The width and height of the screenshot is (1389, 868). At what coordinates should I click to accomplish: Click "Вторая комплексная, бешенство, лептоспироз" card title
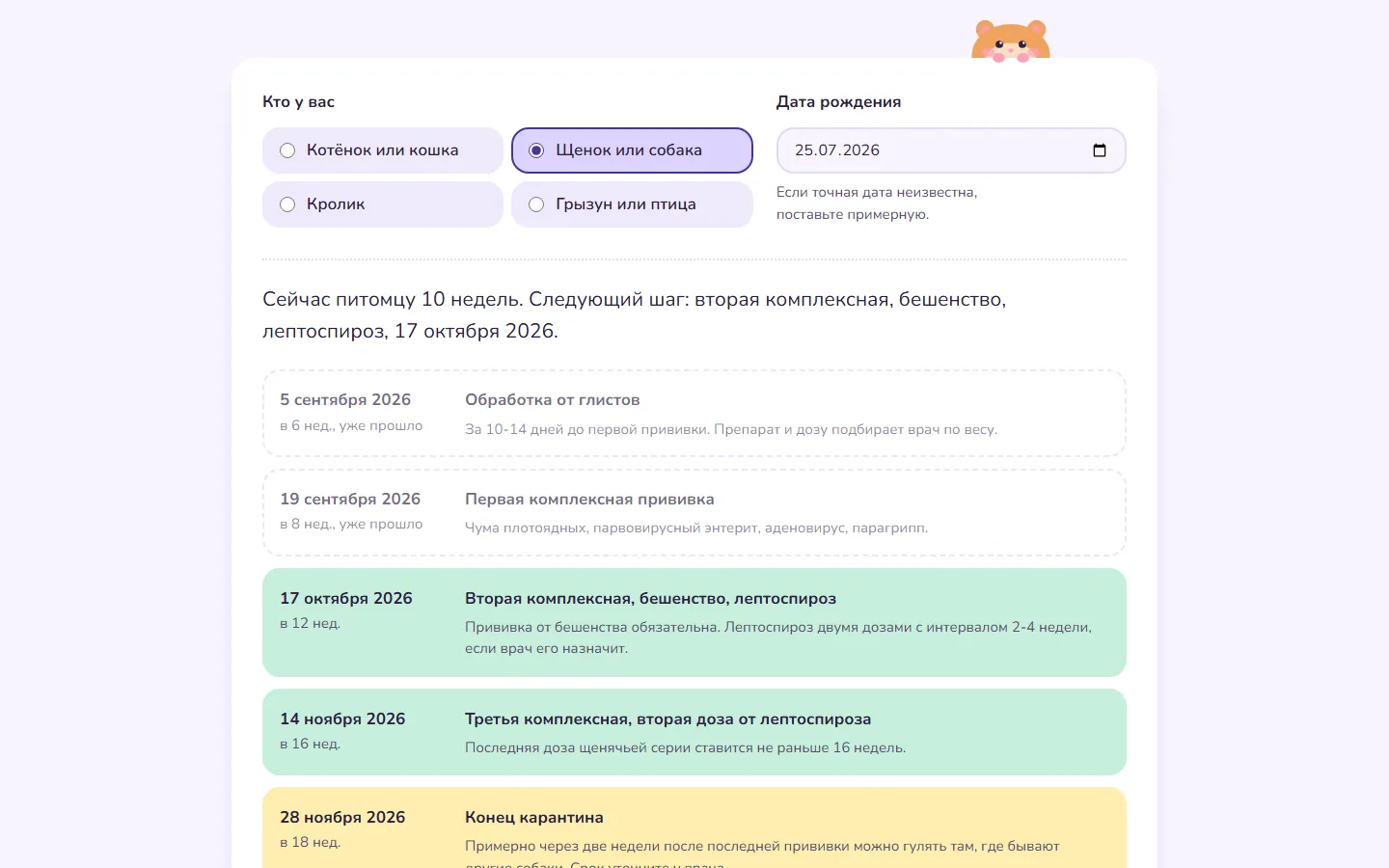650,598
